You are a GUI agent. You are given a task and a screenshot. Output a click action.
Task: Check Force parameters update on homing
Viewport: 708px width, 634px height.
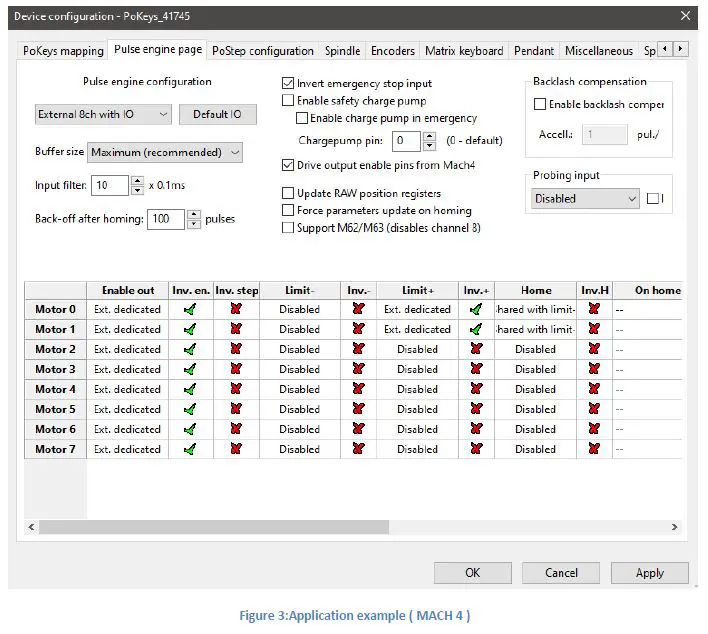click(288, 210)
